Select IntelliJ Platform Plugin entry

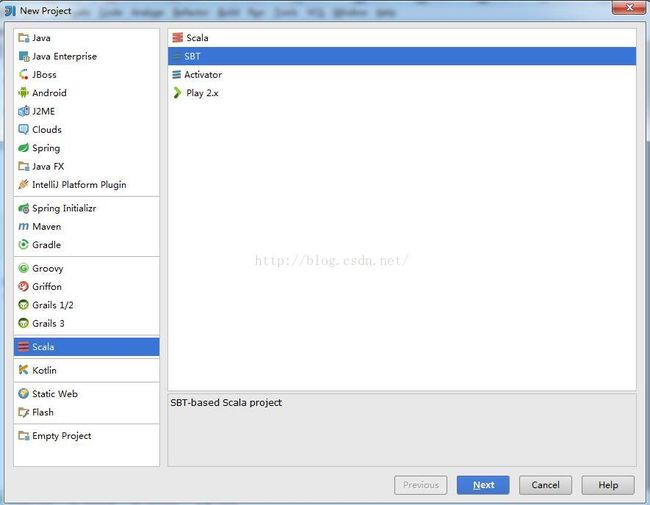coord(86,185)
